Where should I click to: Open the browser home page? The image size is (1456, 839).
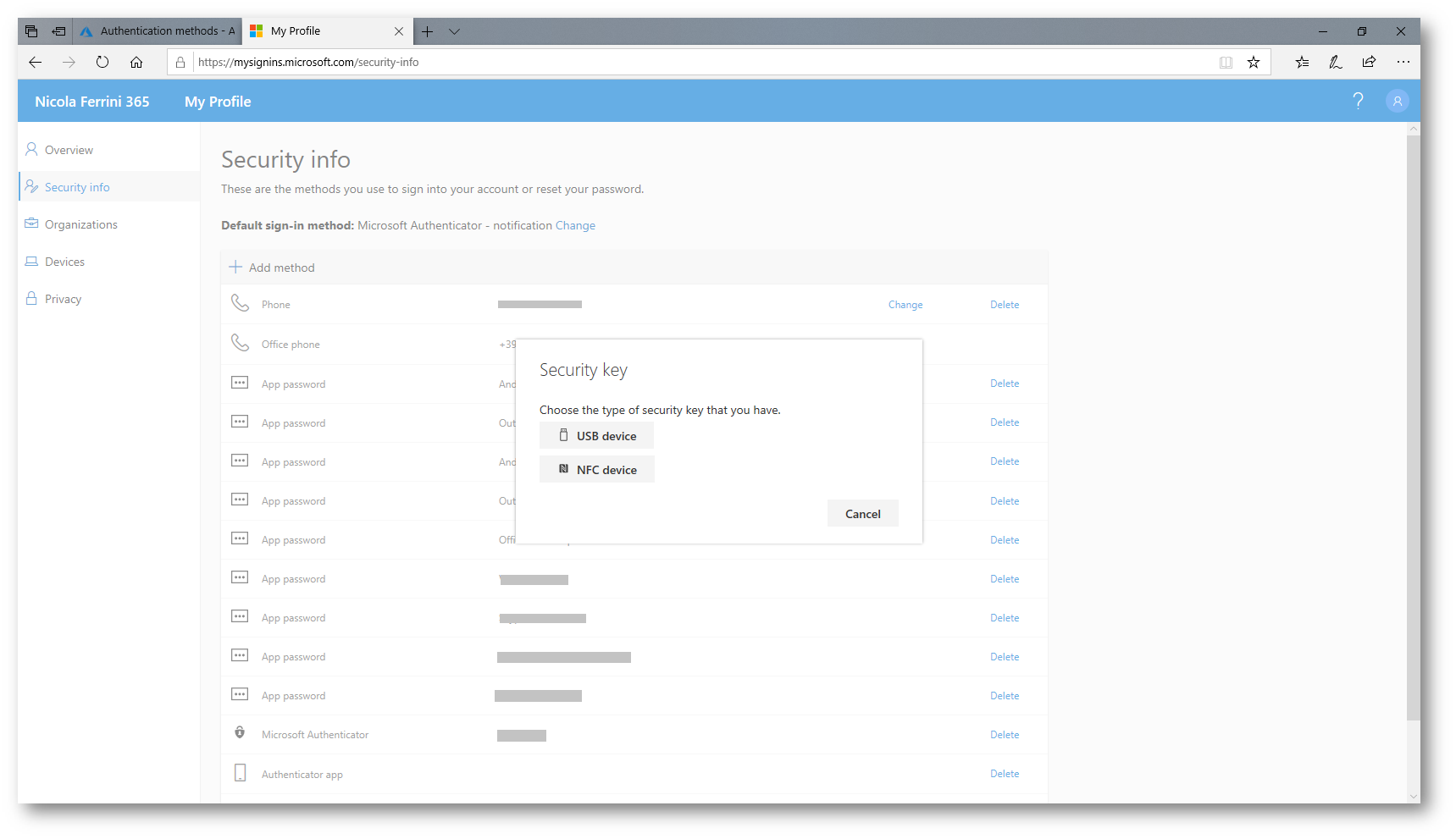(x=136, y=62)
